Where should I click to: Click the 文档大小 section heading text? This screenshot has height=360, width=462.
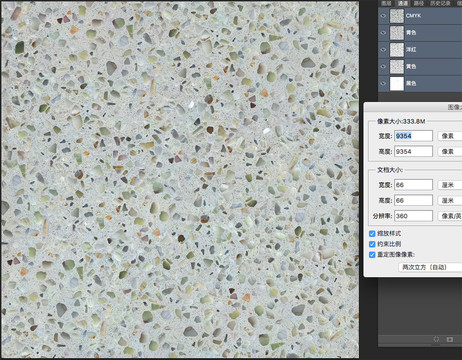click(390, 170)
